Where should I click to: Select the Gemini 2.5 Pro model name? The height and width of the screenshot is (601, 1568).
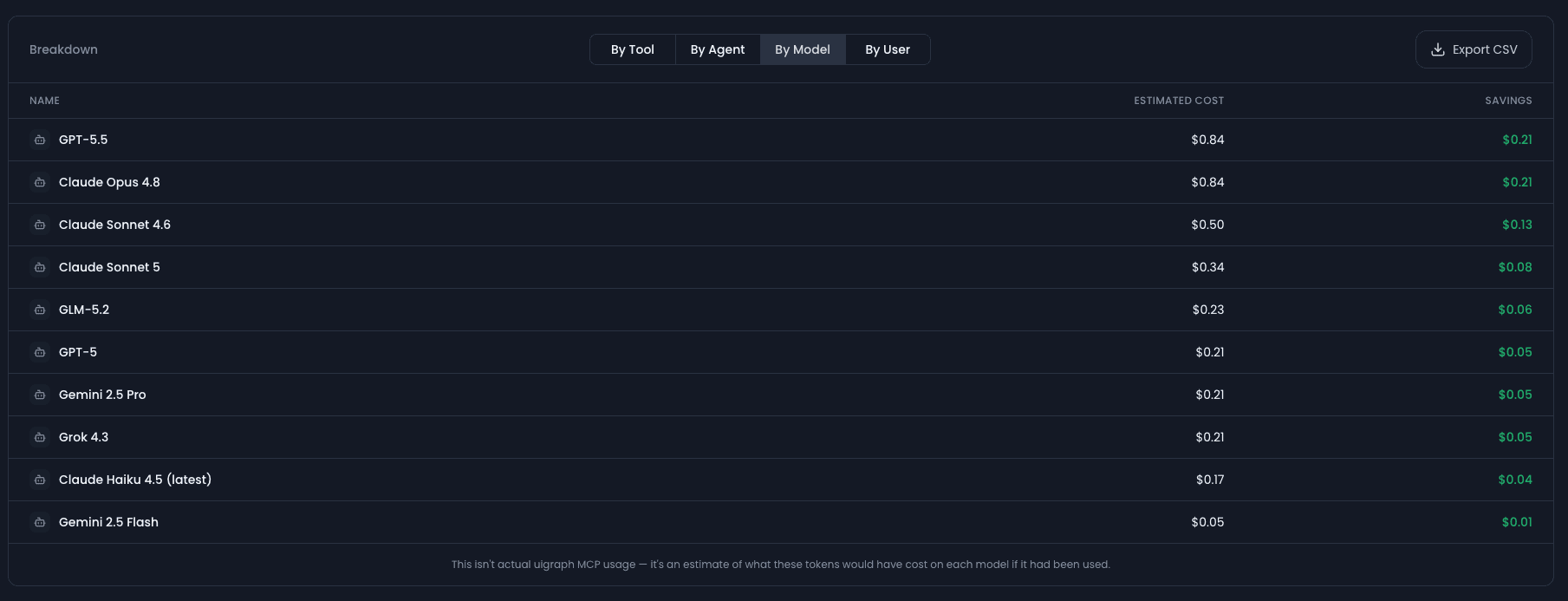pos(102,395)
